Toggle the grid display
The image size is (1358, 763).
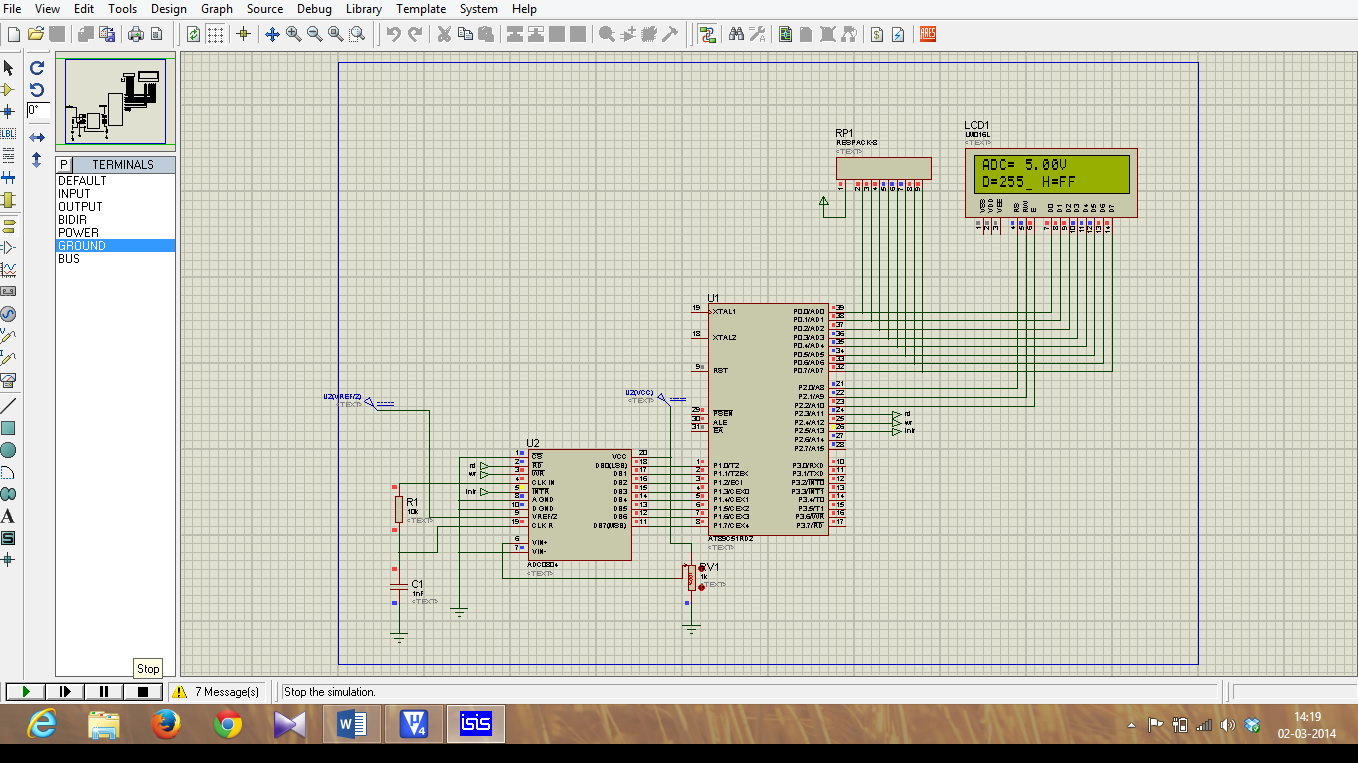[x=215, y=33]
